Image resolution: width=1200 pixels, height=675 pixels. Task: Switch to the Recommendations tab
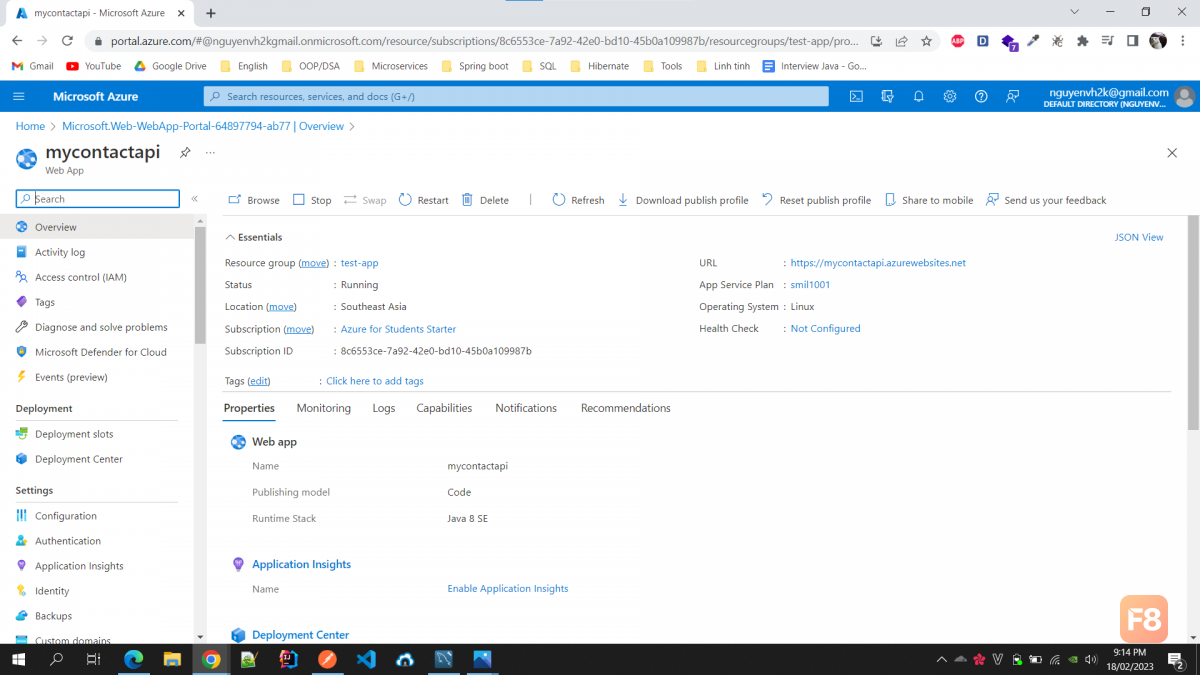tap(626, 408)
